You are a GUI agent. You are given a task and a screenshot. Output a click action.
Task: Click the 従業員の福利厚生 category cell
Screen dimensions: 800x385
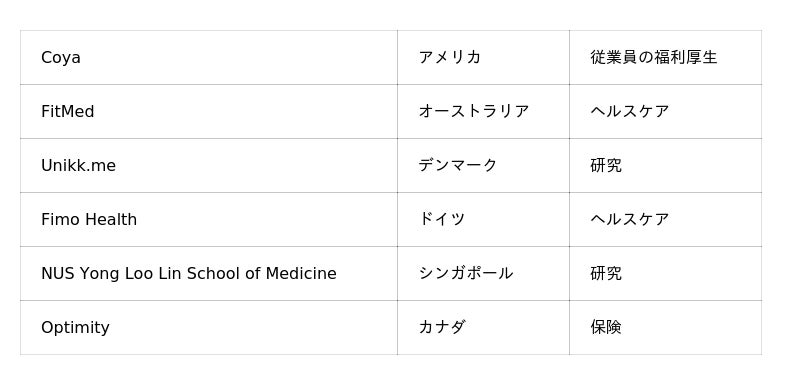coord(665,58)
